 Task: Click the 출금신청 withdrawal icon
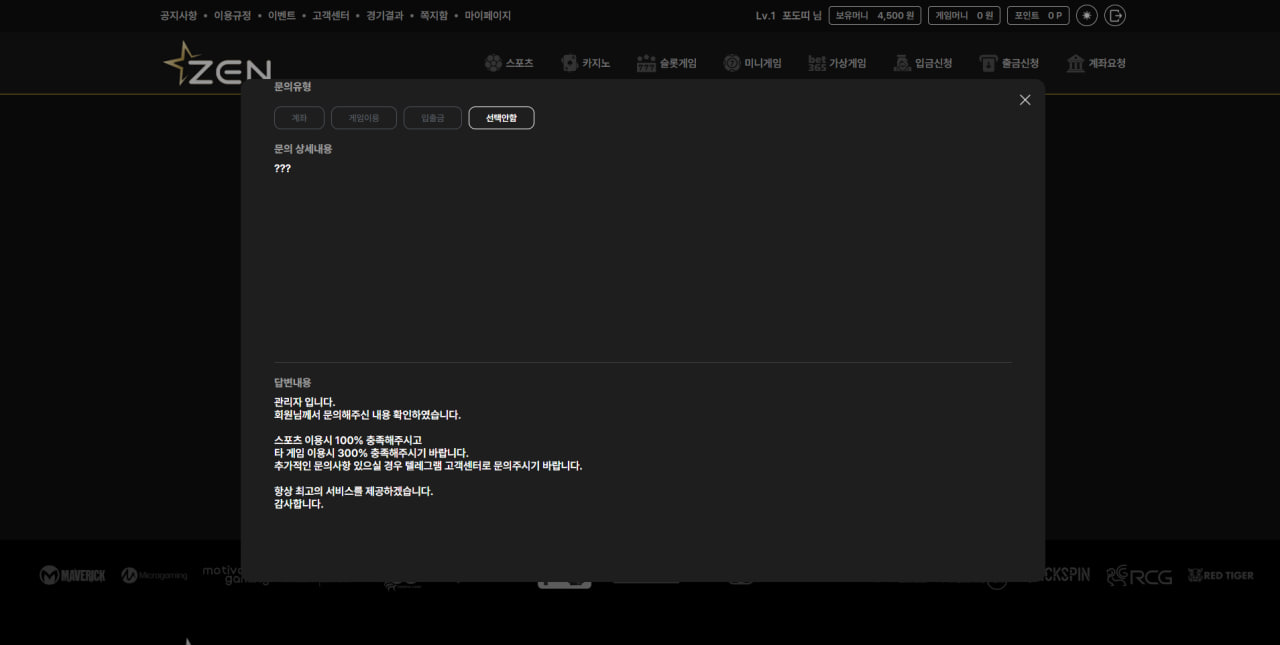(988, 63)
